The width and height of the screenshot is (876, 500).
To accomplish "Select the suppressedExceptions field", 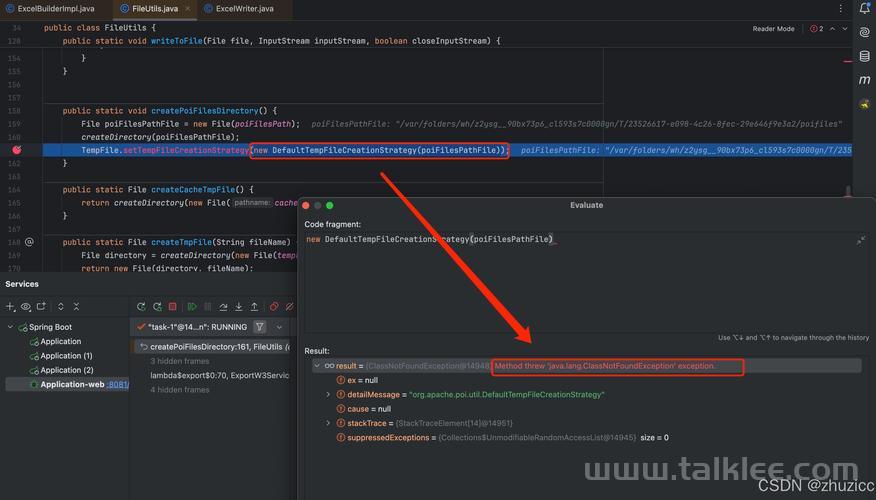I will 502,437.
